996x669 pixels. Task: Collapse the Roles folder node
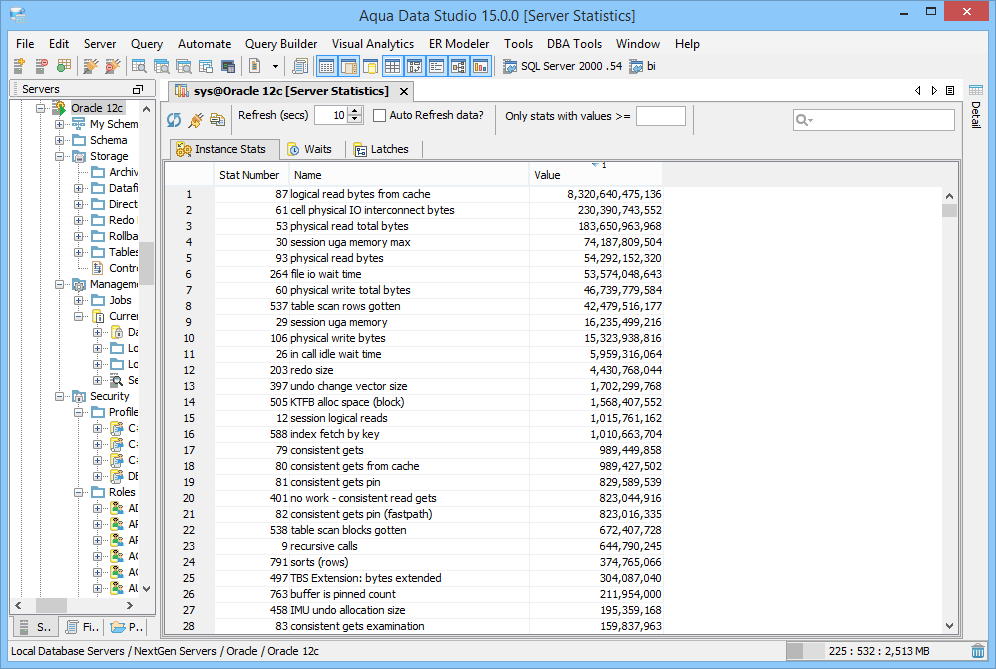(x=78, y=492)
